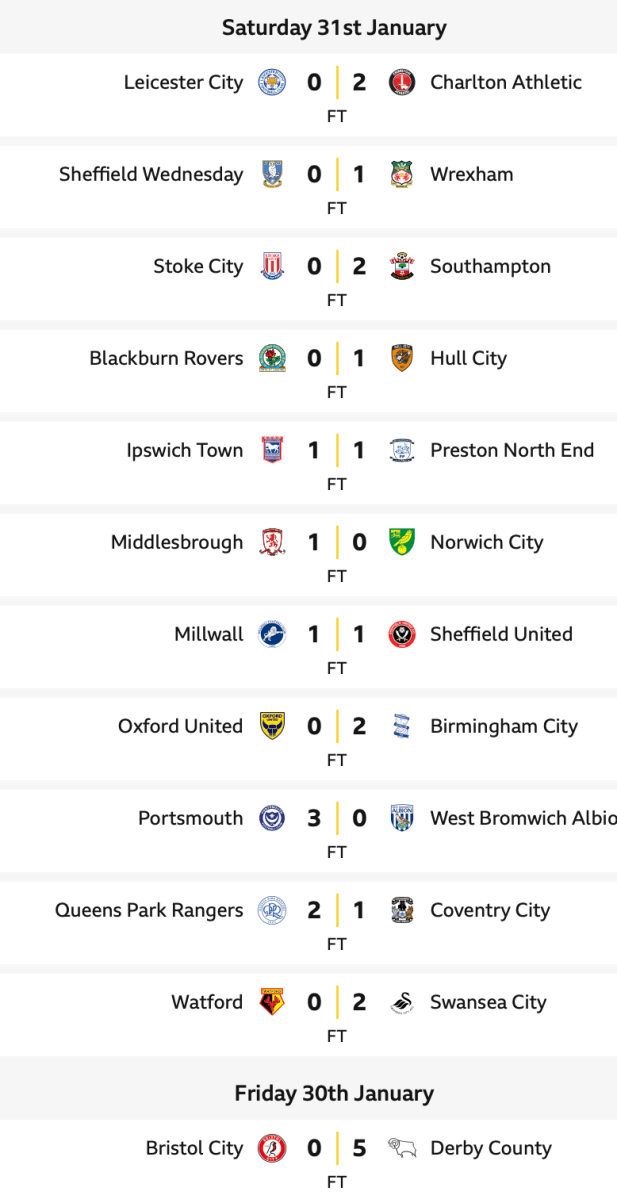Screen dimensions: 617x1199
Task: Click the Swansea City swan crest
Action: [401, 1002]
